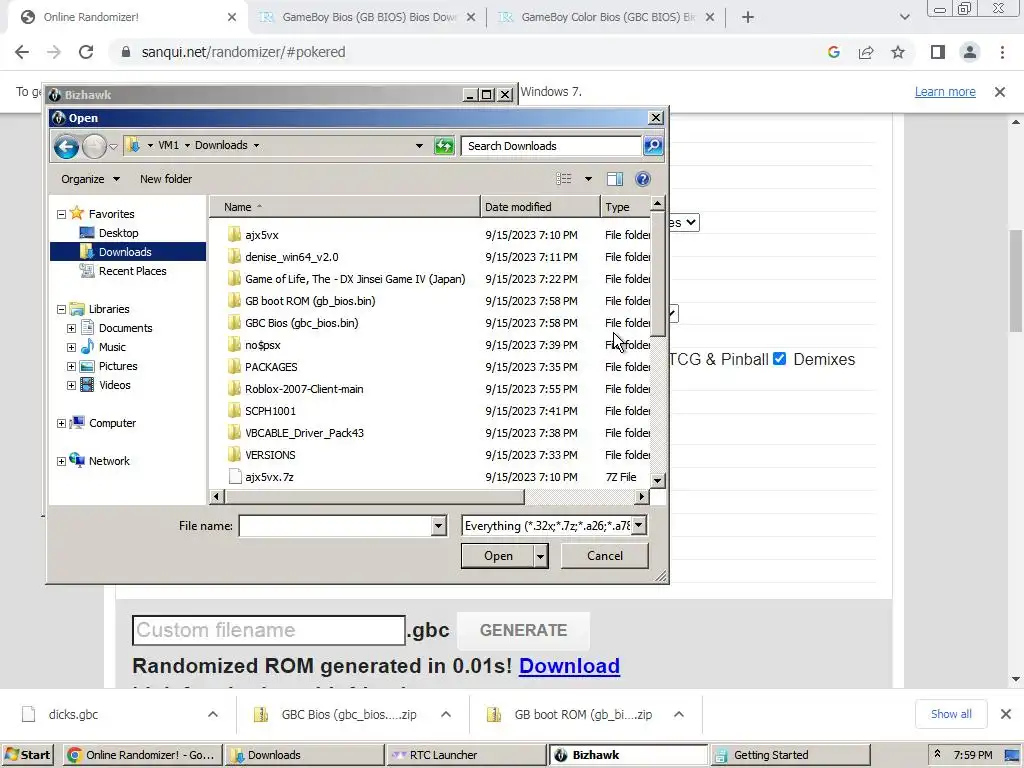Click the Search Downloads magnifier icon
This screenshot has width=1024, height=768.
652,146
